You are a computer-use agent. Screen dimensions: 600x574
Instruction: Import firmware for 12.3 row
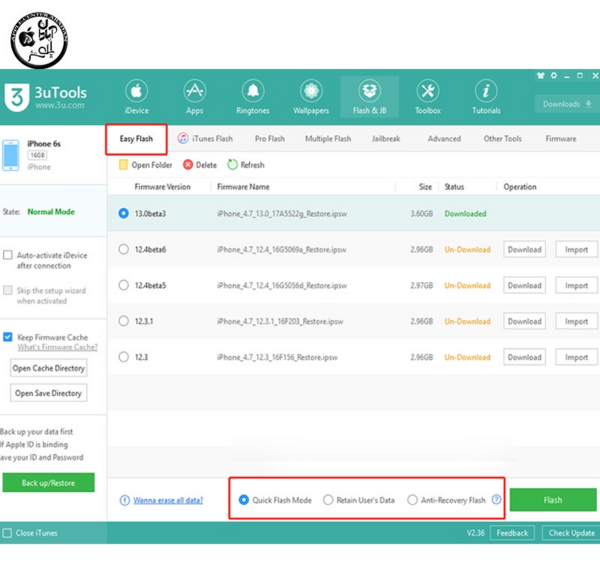pos(576,357)
